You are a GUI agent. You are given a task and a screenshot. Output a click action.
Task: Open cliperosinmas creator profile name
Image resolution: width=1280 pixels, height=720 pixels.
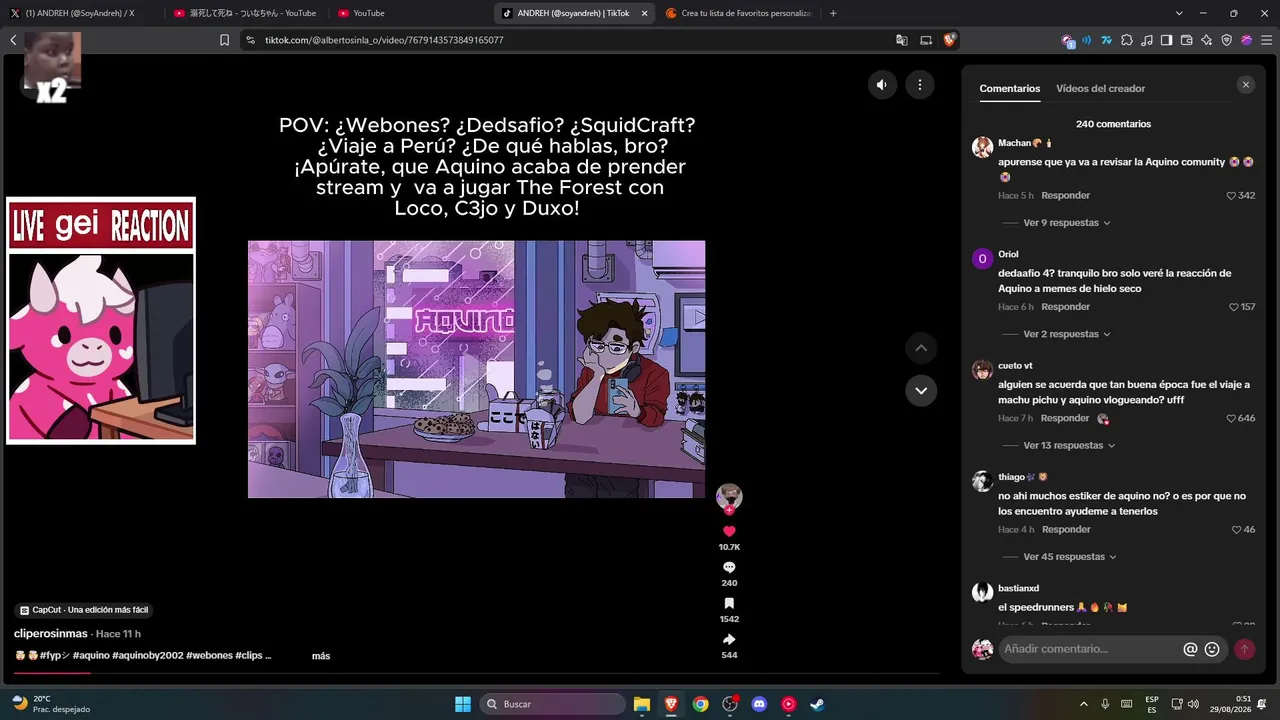[x=51, y=634]
